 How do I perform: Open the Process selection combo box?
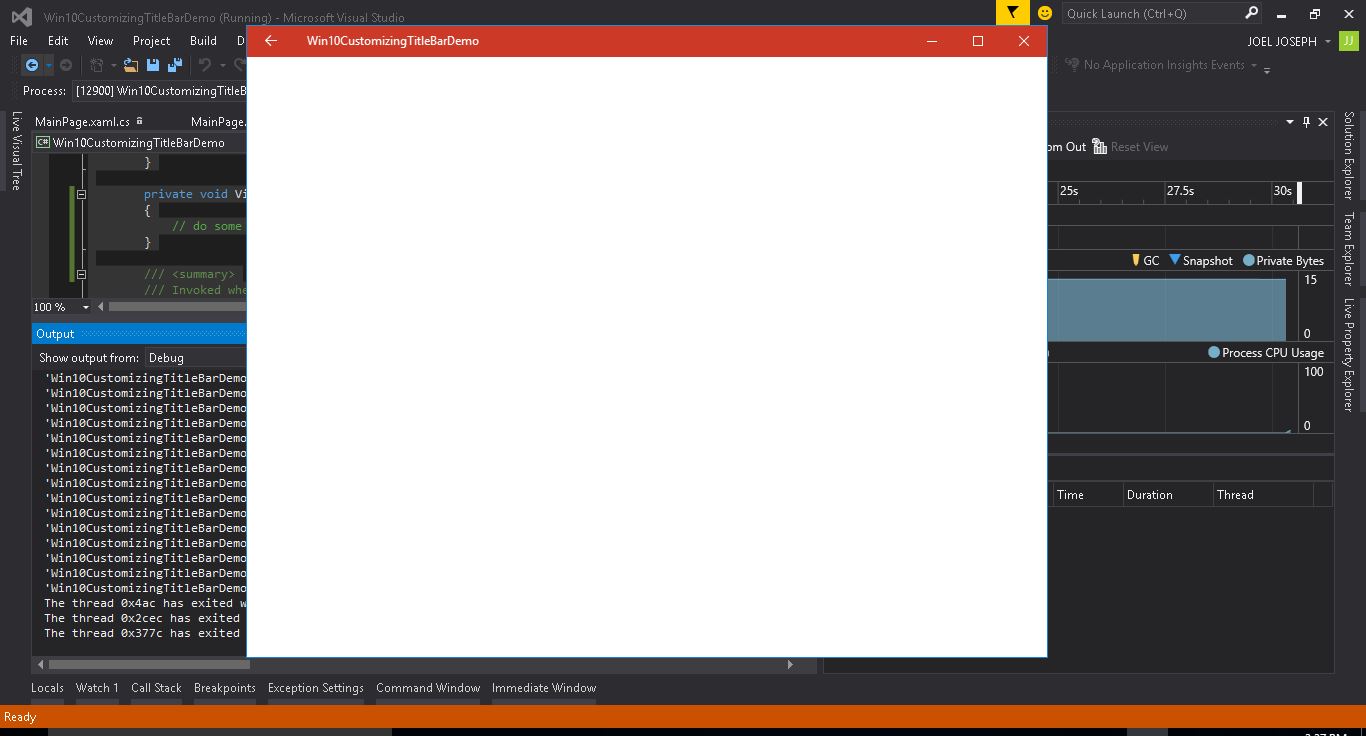coord(158,91)
